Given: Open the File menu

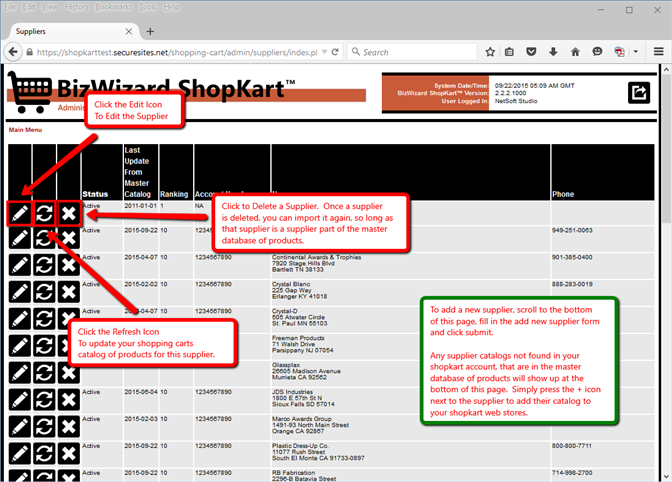Looking at the screenshot, I should (10, 7).
